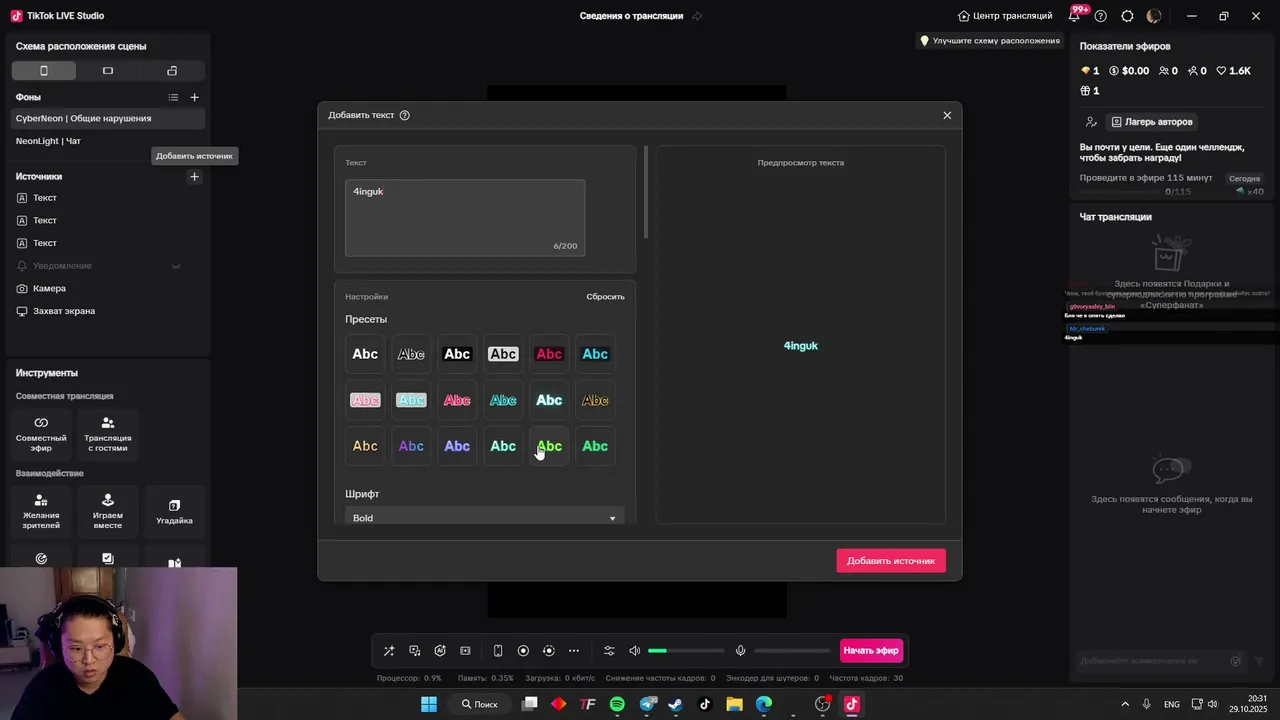Open the Совместный эфир tool
1280x720 pixels.
pyautogui.click(x=41, y=435)
